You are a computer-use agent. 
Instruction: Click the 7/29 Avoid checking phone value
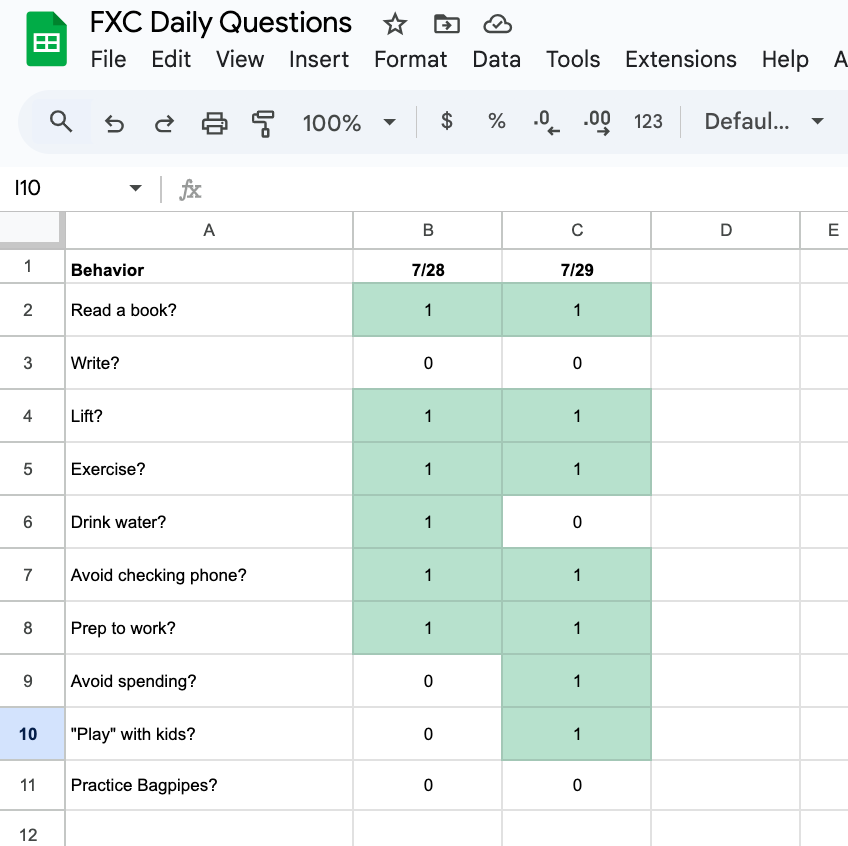pos(577,575)
